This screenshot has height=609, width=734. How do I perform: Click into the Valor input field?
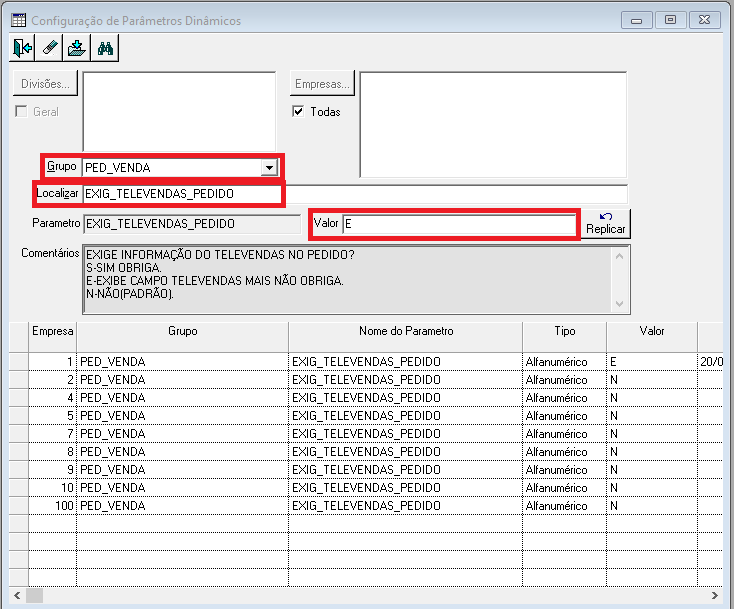[x=459, y=224]
